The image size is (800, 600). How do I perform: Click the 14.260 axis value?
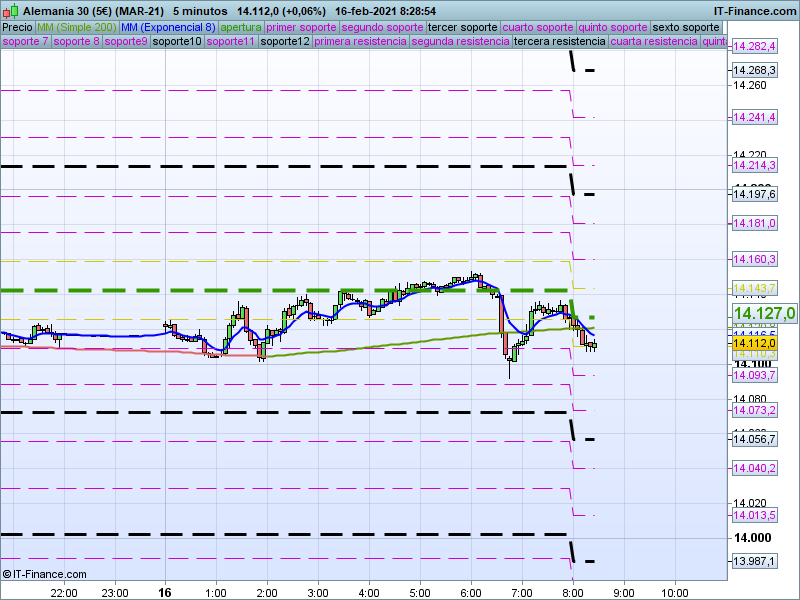pyautogui.click(x=750, y=85)
